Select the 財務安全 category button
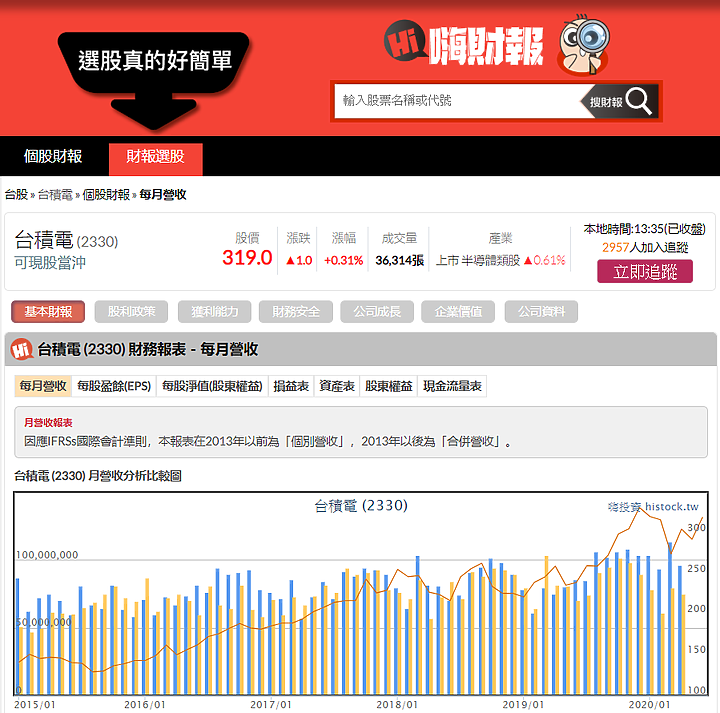 [x=296, y=312]
